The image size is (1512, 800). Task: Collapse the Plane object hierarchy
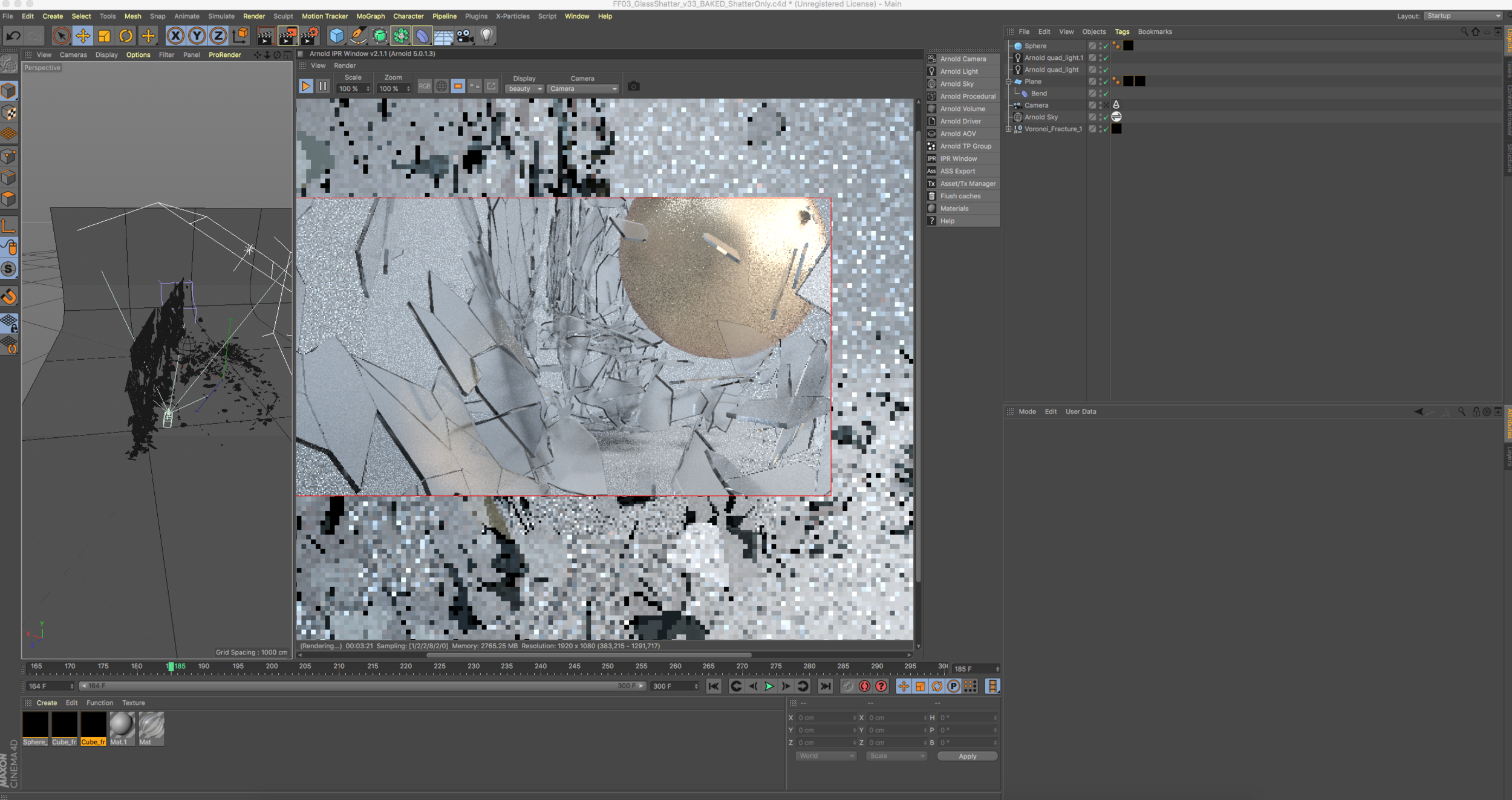(1008, 82)
